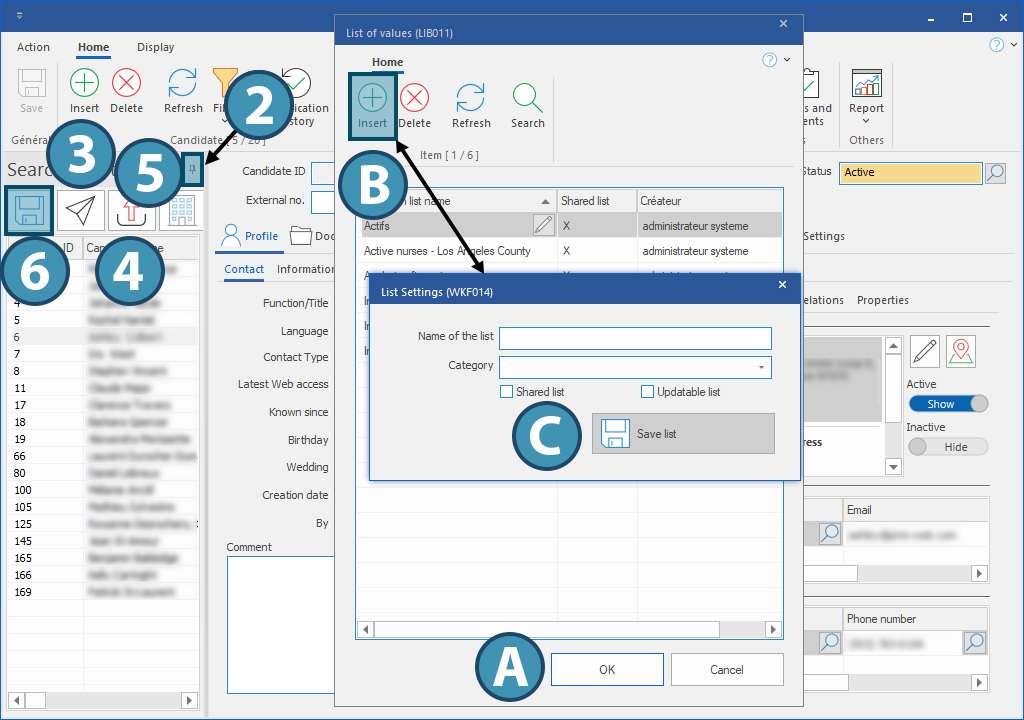Click the map location pin icon
The width and height of the screenshot is (1024, 720).
point(961,351)
